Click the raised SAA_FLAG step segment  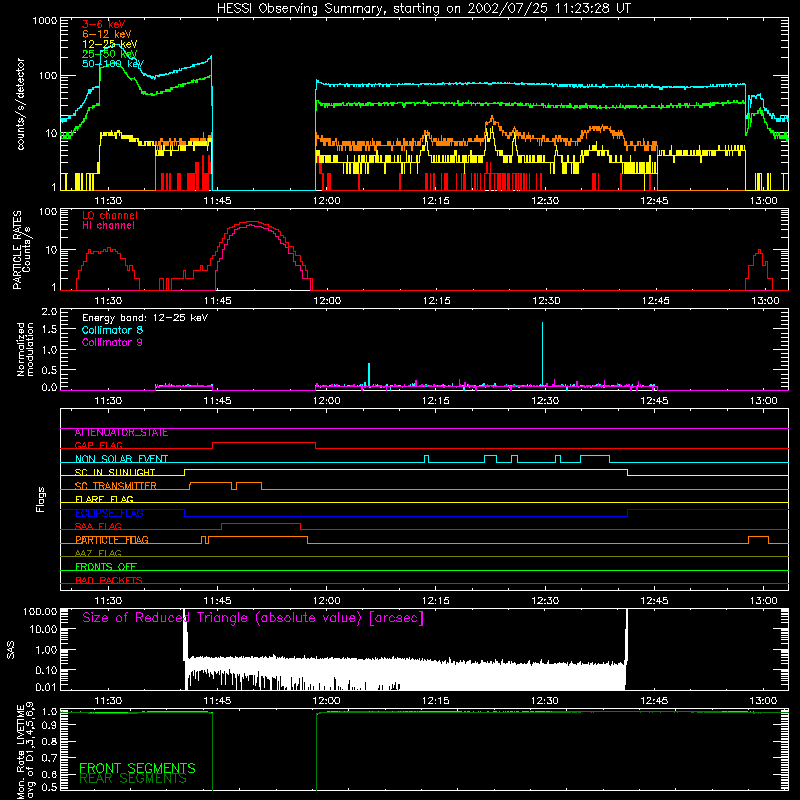click(x=261, y=523)
